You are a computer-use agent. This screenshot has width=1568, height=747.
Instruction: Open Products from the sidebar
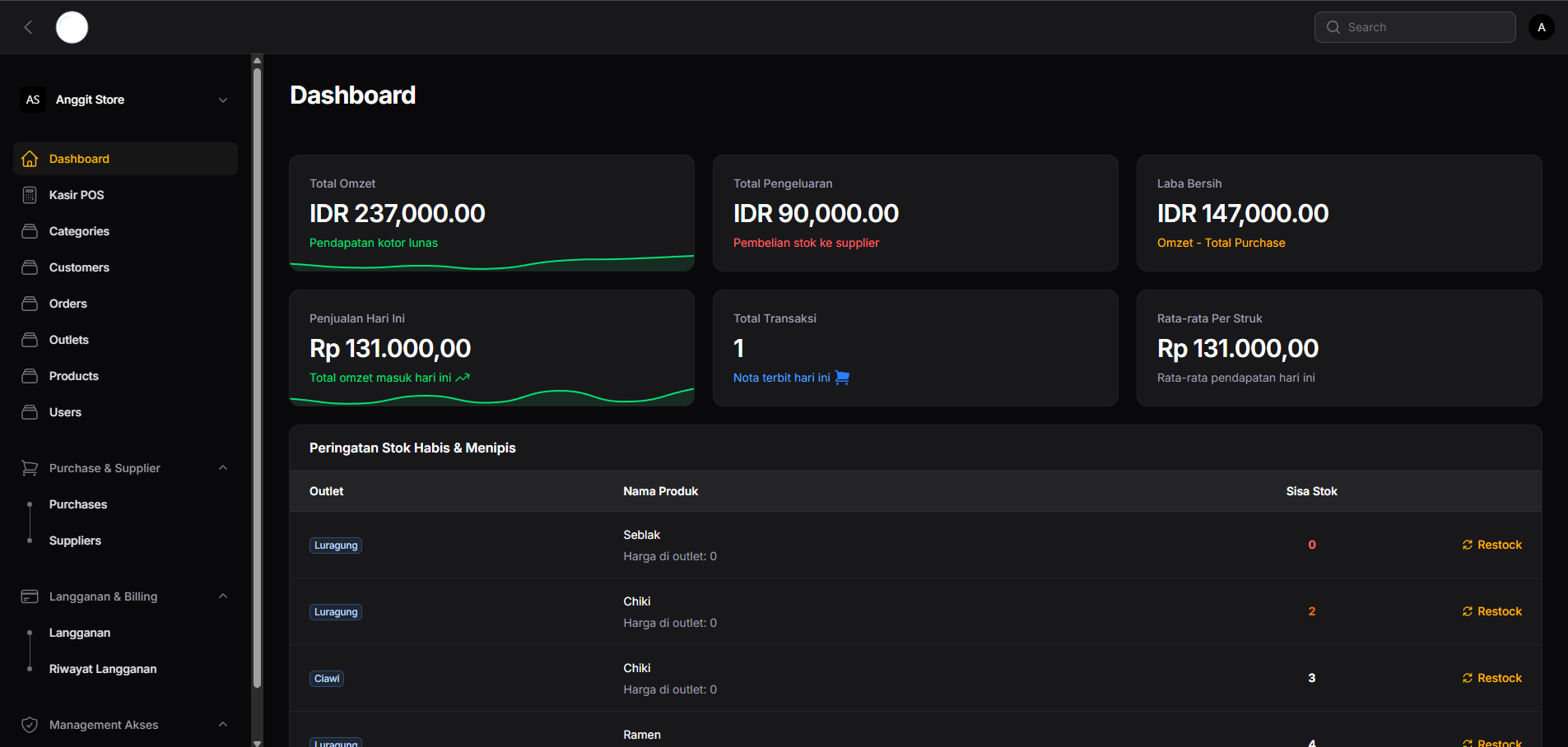(74, 376)
